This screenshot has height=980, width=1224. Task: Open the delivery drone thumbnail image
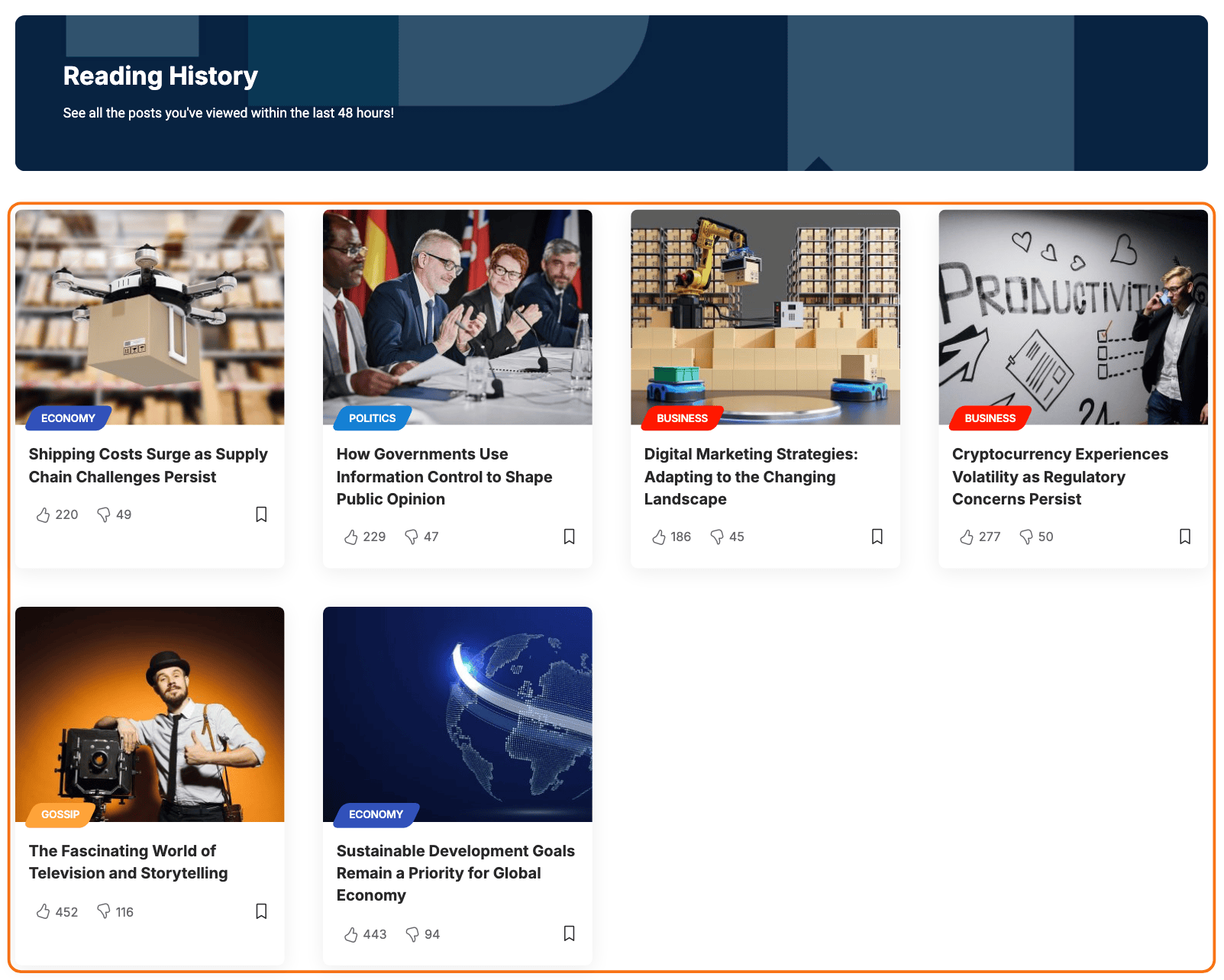150,317
